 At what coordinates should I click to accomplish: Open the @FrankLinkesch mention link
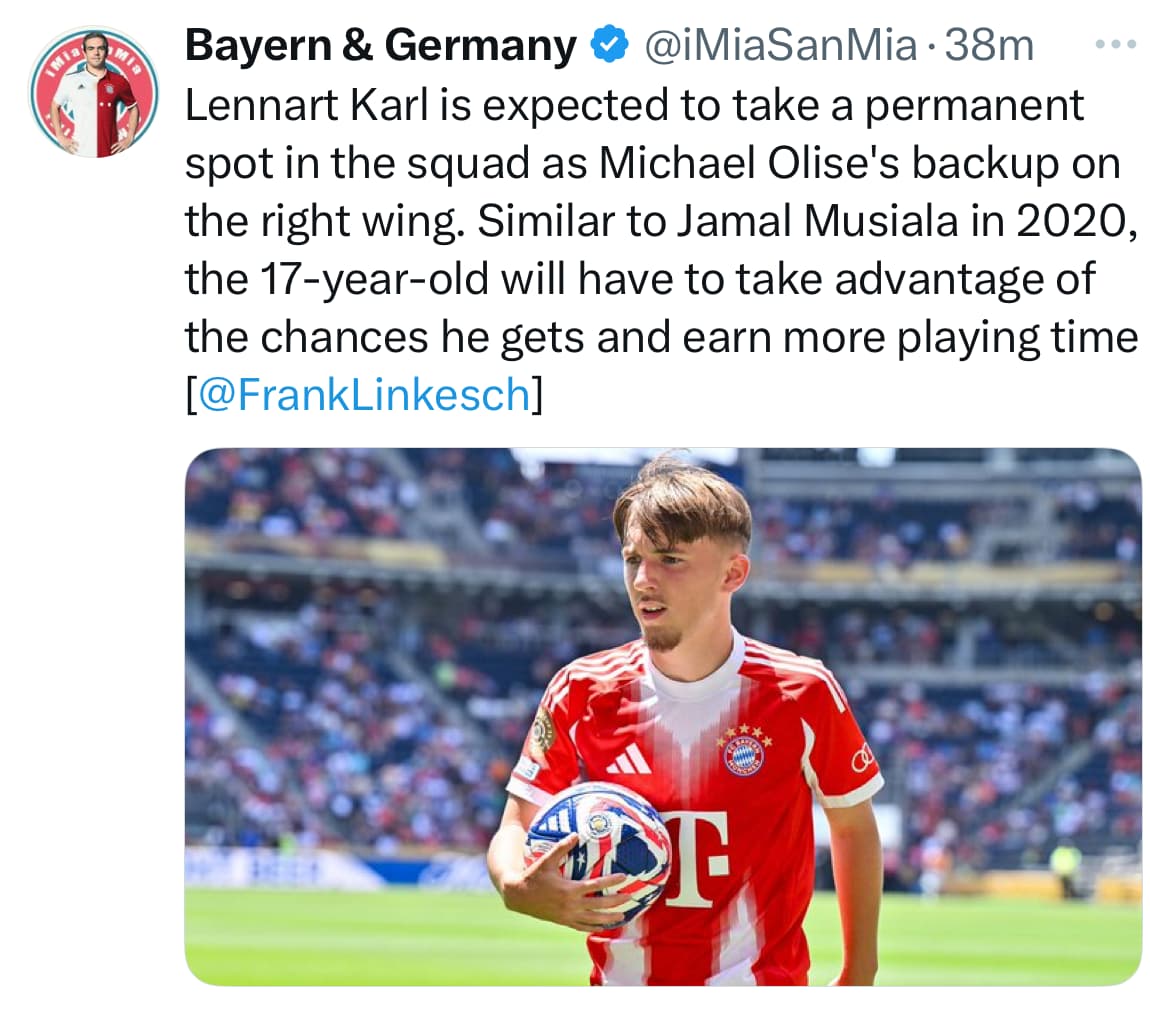365,395
